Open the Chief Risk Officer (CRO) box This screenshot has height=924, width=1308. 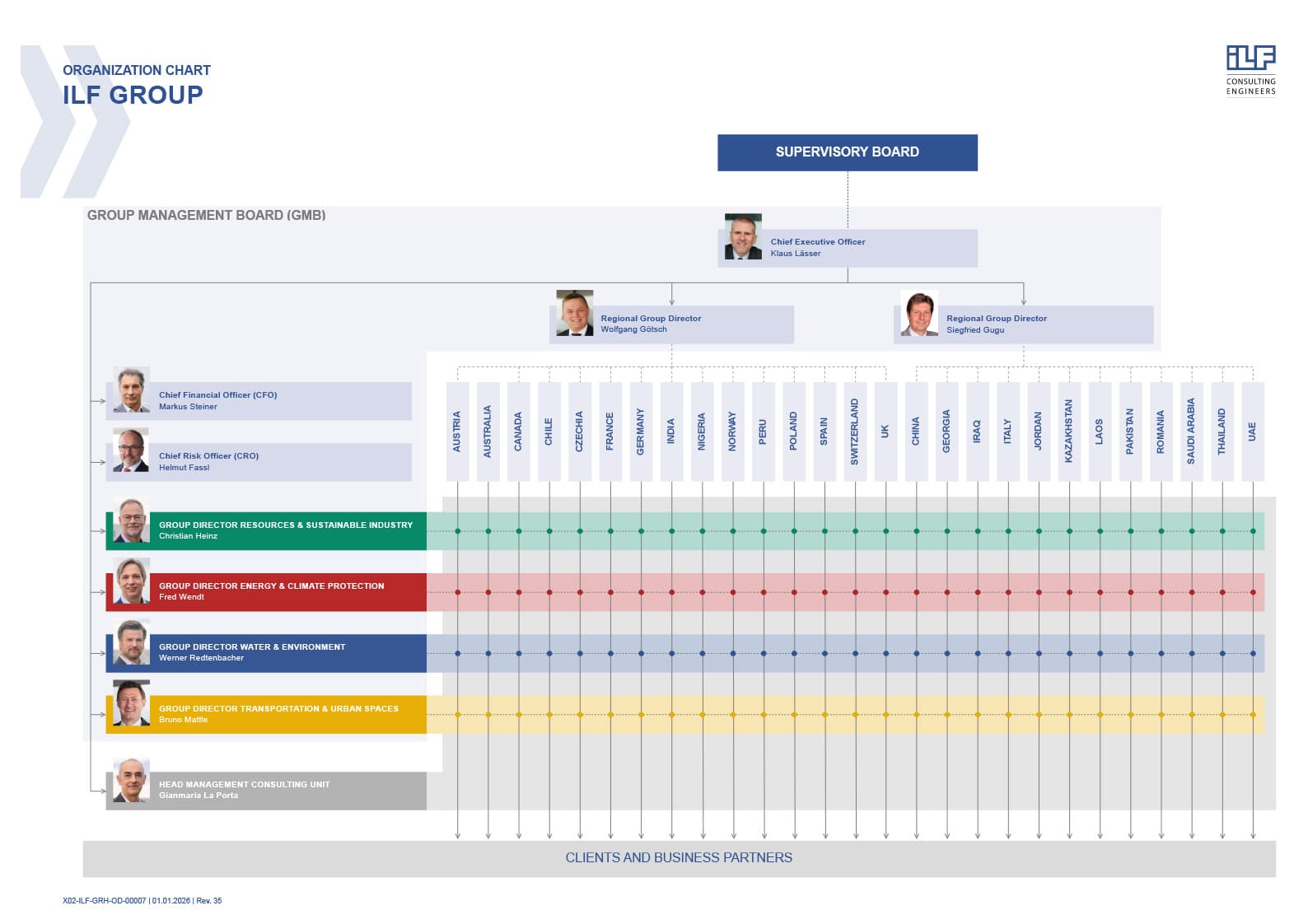click(259, 462)
